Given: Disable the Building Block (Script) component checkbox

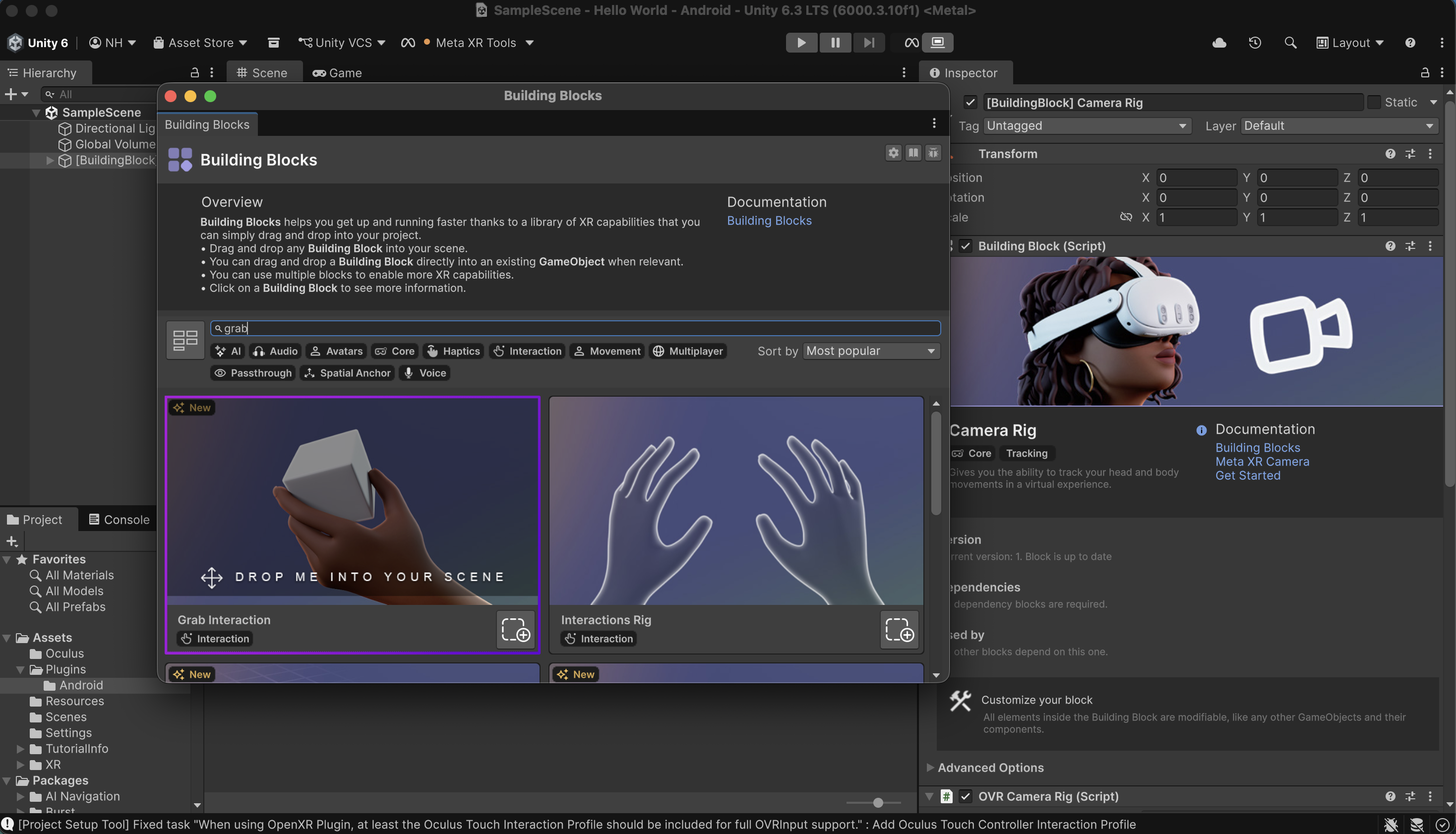Looking at the screenshot, I should point(966,246).
